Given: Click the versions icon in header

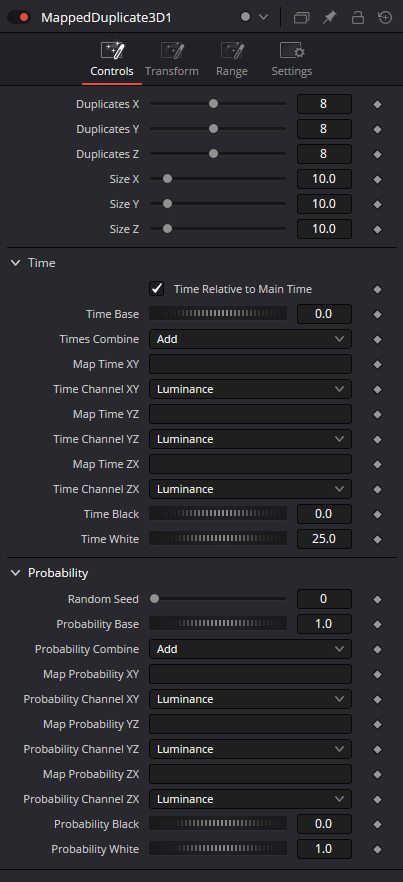Looking at the screenshot, I should click(302, 17).
